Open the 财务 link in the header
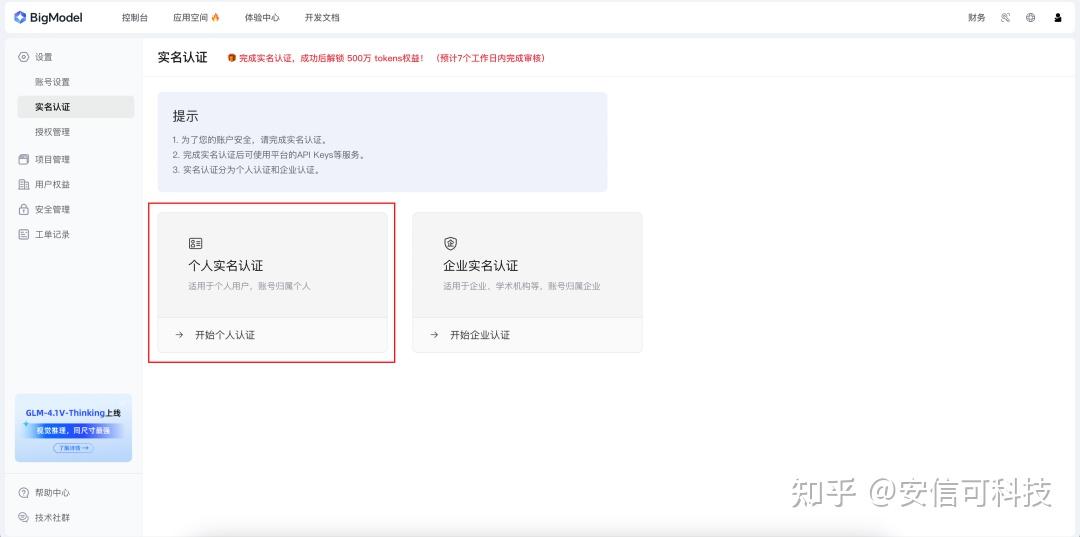1080x537 pixels. [977, 18]
